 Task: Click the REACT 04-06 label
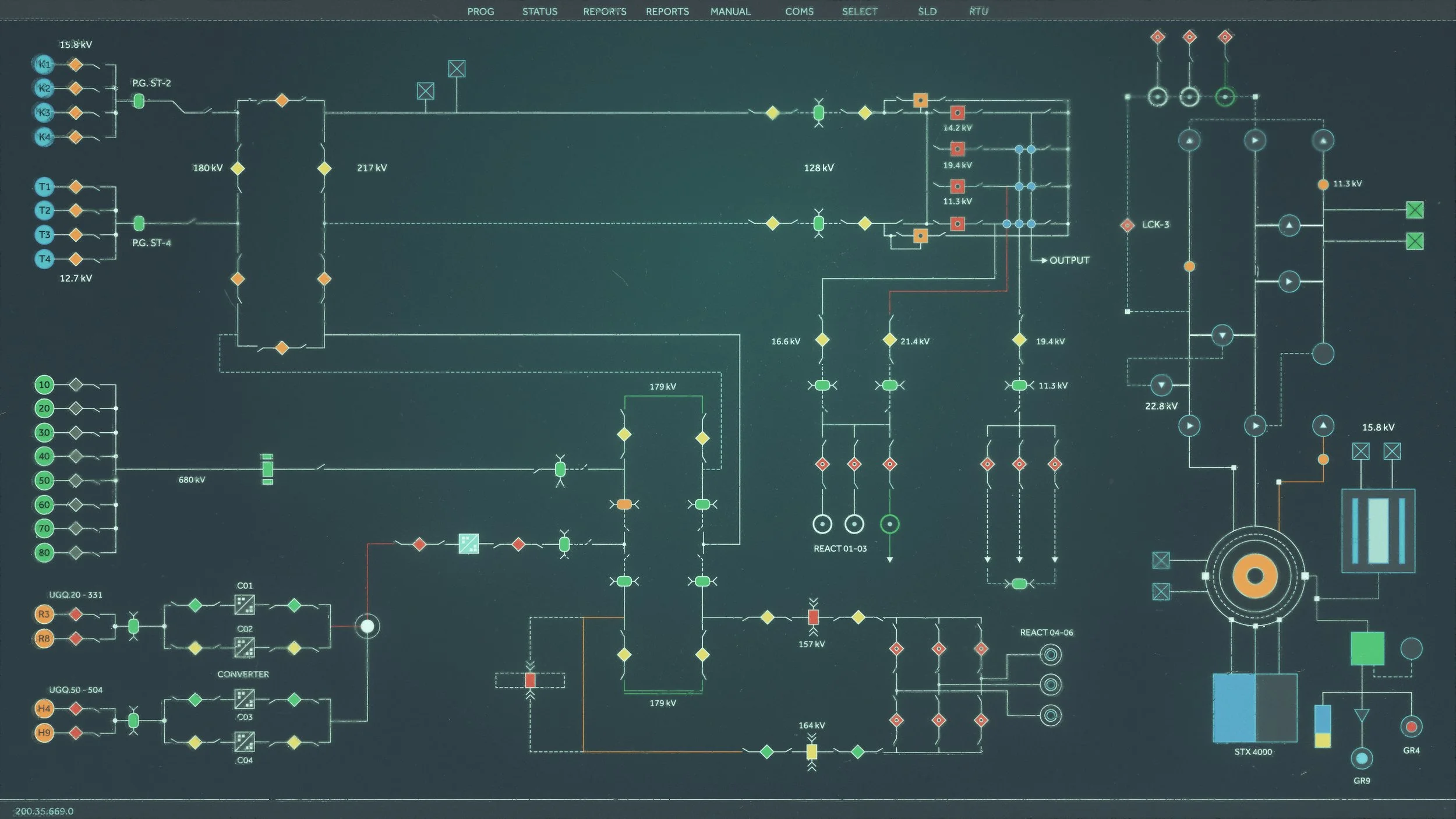coord(1047,633)
